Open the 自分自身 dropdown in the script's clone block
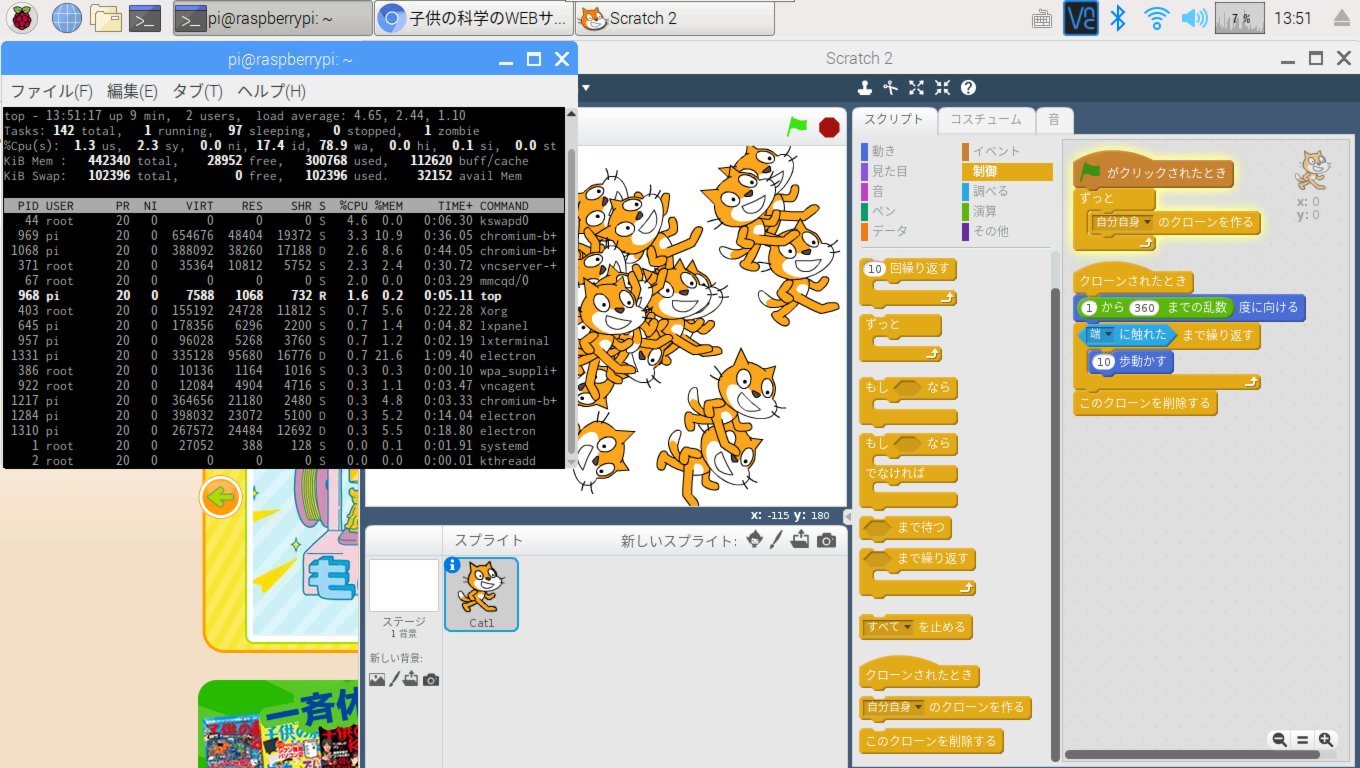The width and height of the screenshot is (1360, 768). [x=1147, y=222]
